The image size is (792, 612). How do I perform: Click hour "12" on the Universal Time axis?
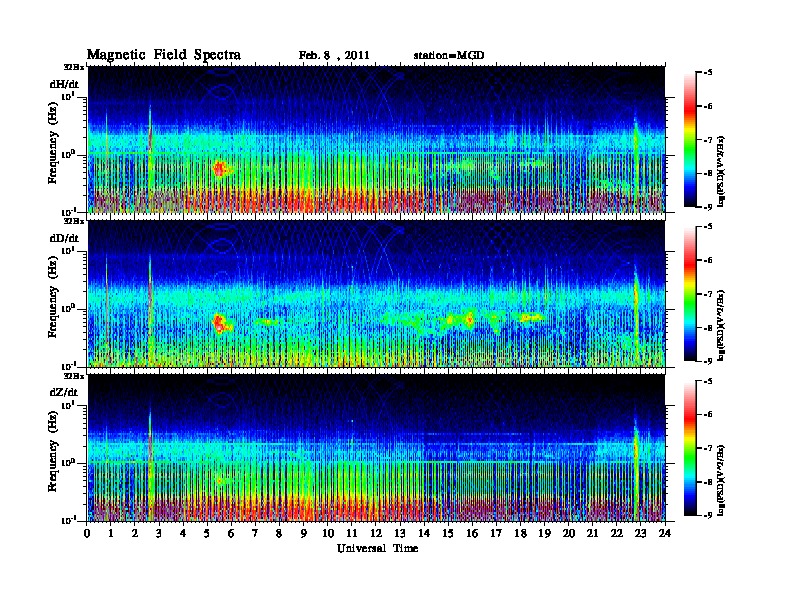[376, 533]
